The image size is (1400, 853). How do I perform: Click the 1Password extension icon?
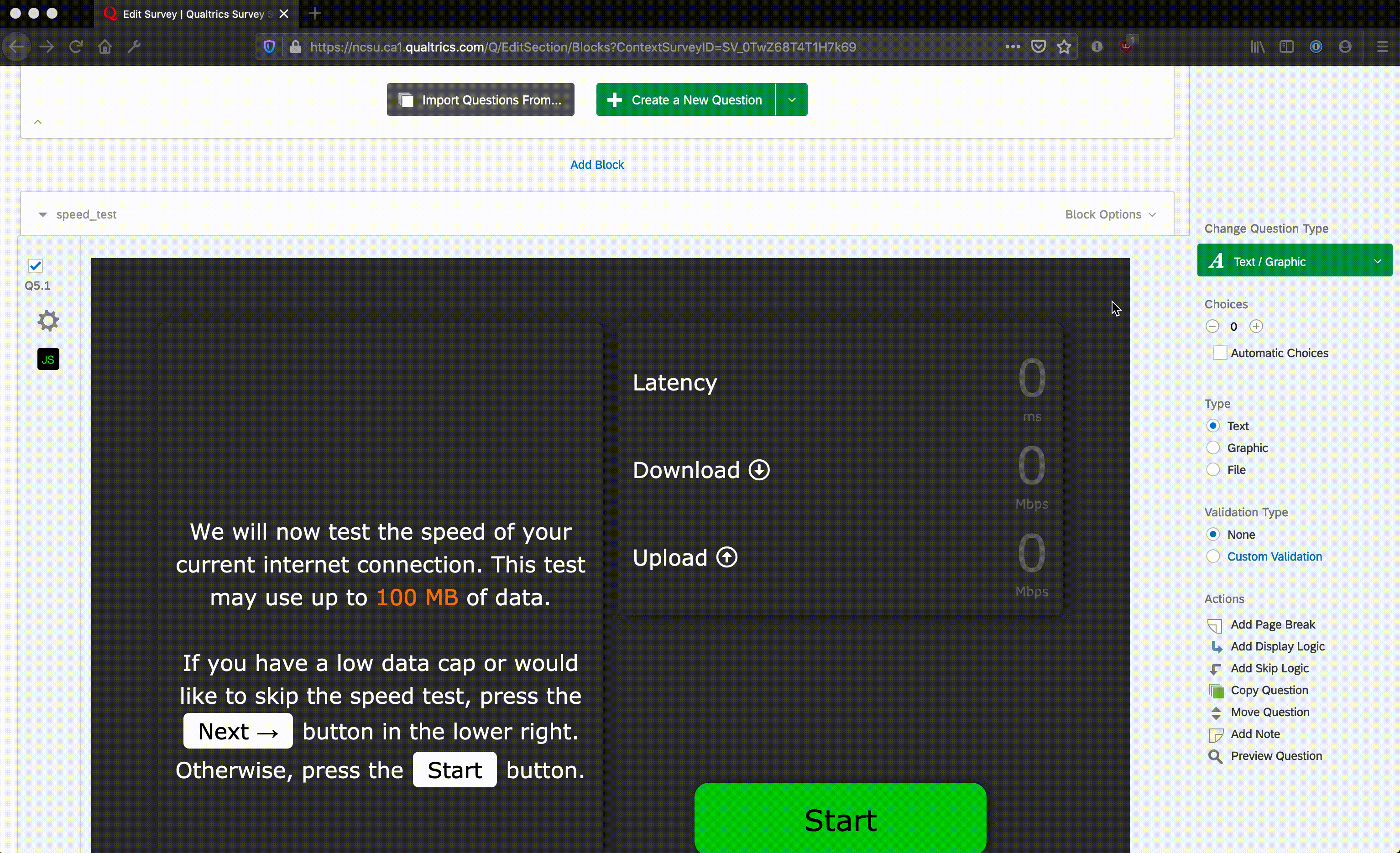coord(1316,47)
